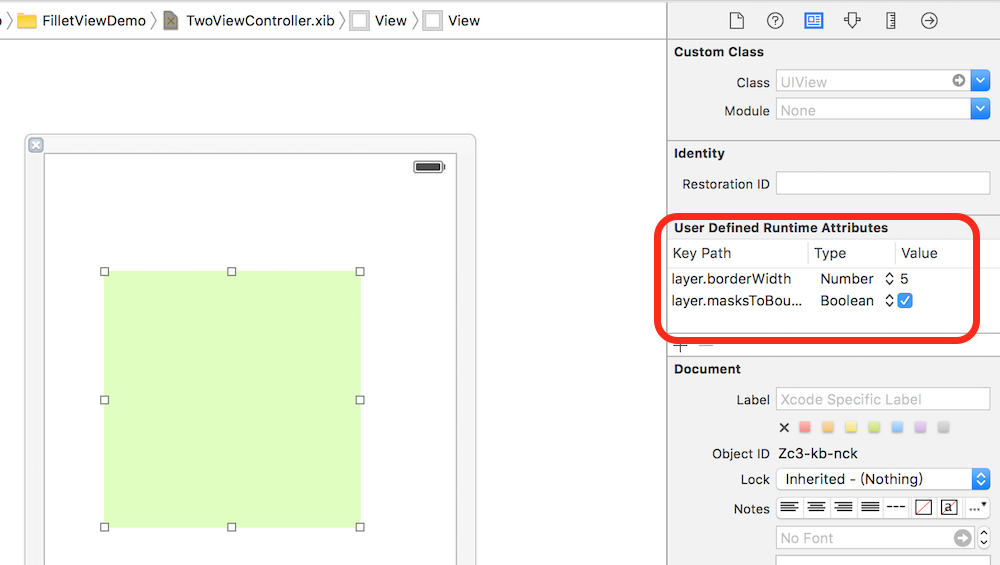This screenshot has height=565, width=1000.
Task: Open the Attributes inspector tab
Action: [852, 20]
